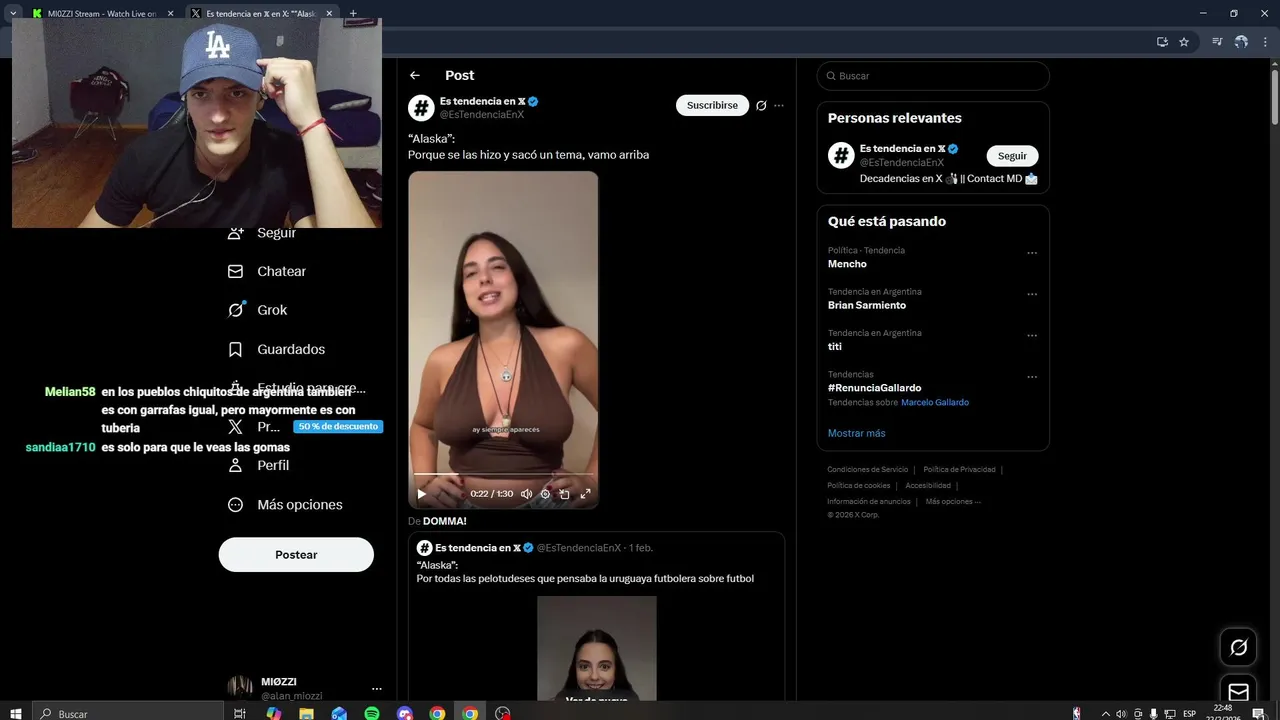The width and height of the screenshot is (1280, 720).
Task: Open Perfil in sidebar
Action: (258, 465)
